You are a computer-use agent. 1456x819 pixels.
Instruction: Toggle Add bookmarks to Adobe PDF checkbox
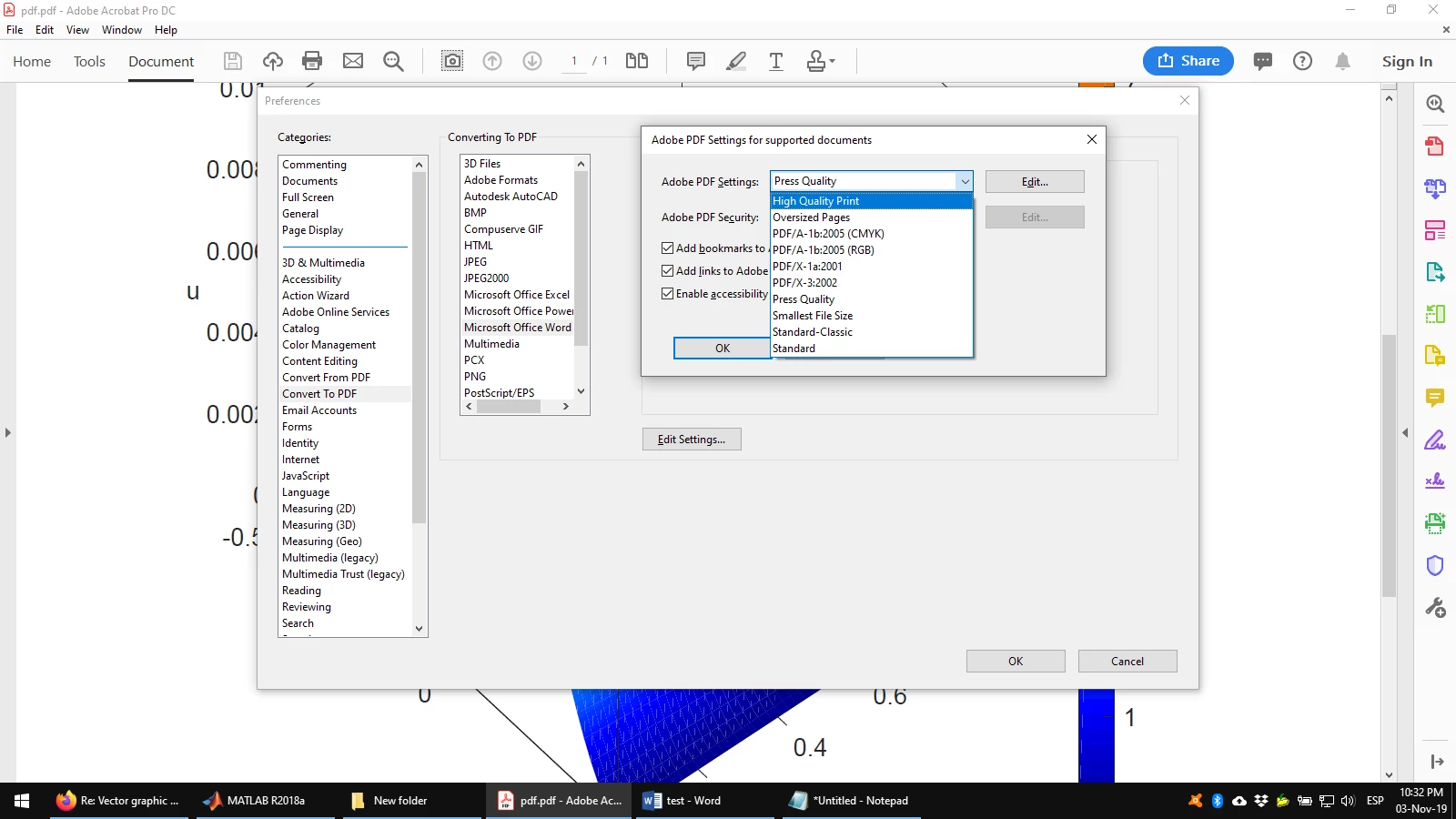pyautogui.click(x=668, y=248)
